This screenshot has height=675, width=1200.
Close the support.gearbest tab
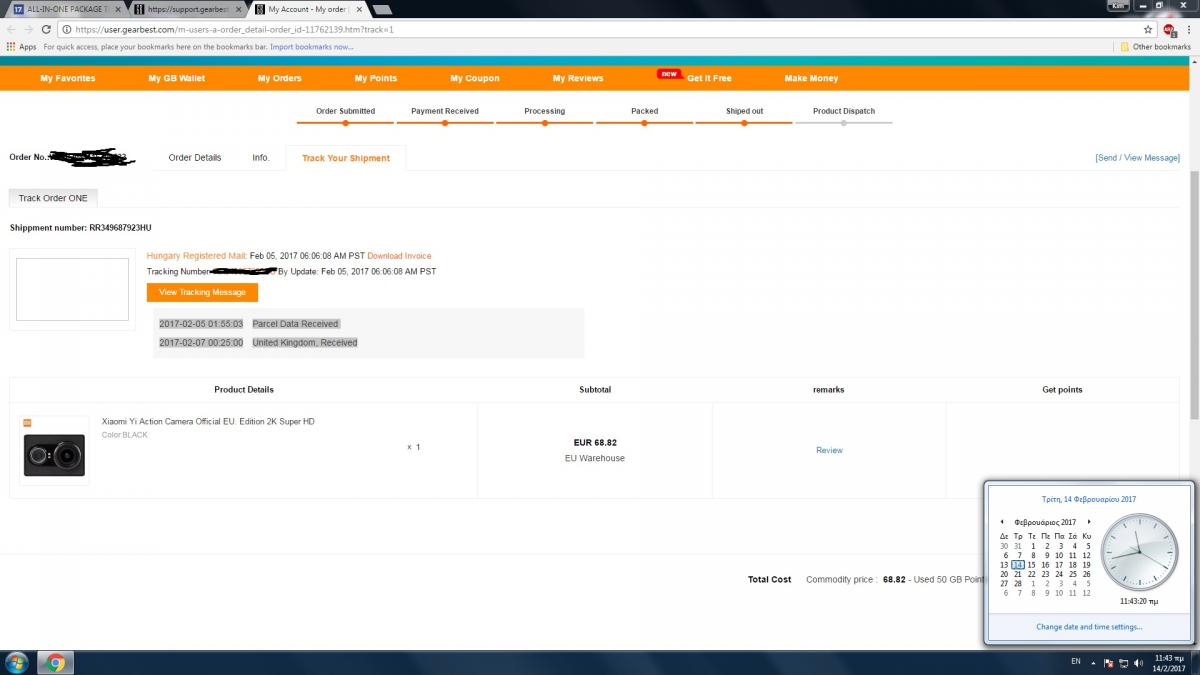click(238, 9)
